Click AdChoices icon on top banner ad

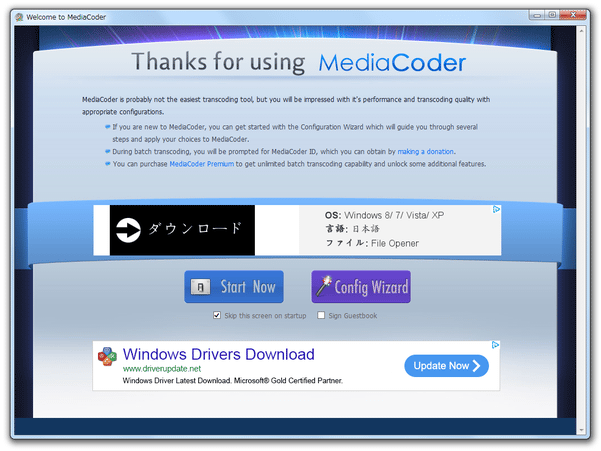pyautogui.click(x=496, y=209)
